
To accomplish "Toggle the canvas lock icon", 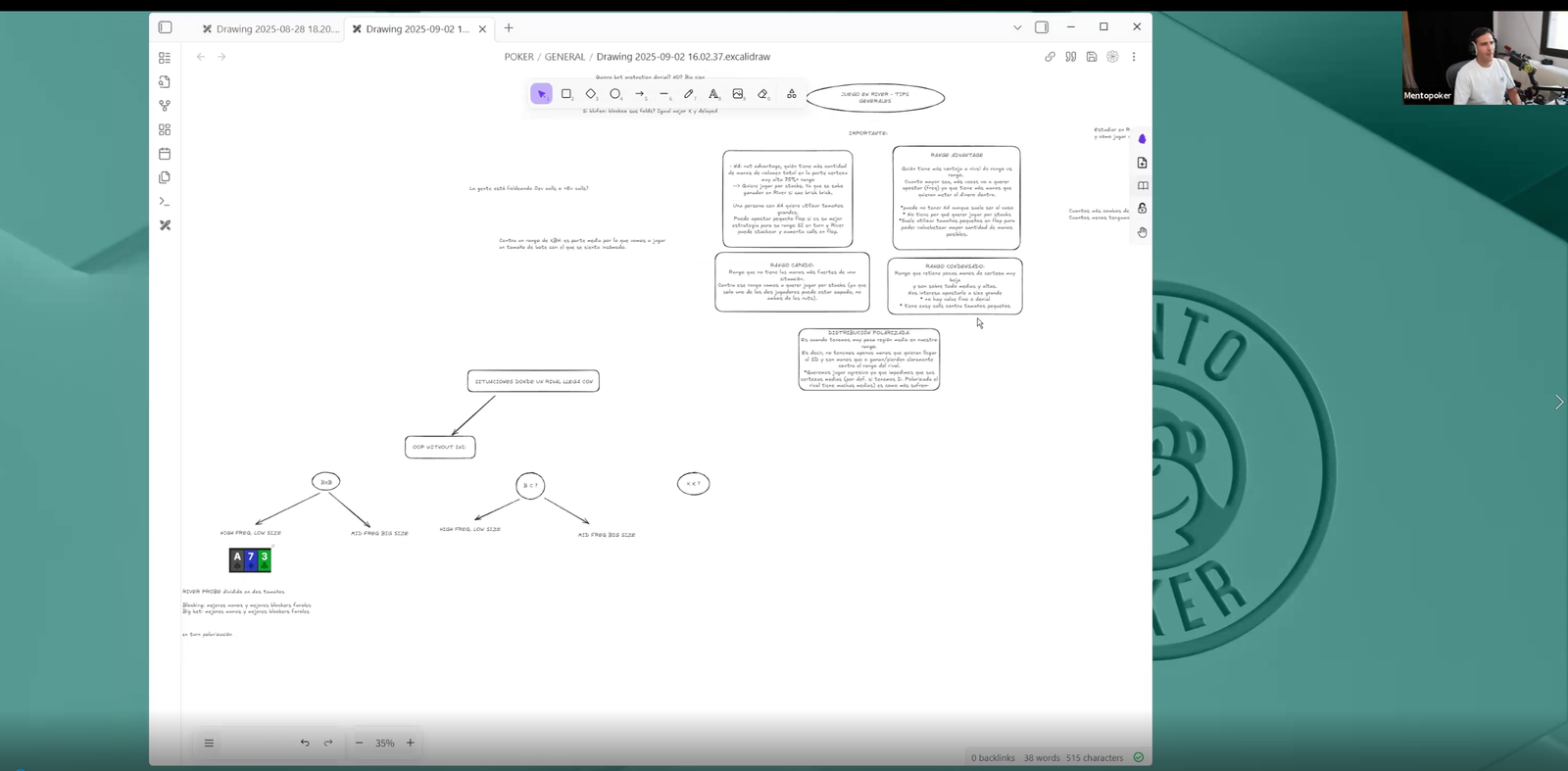I will 1142,209.
